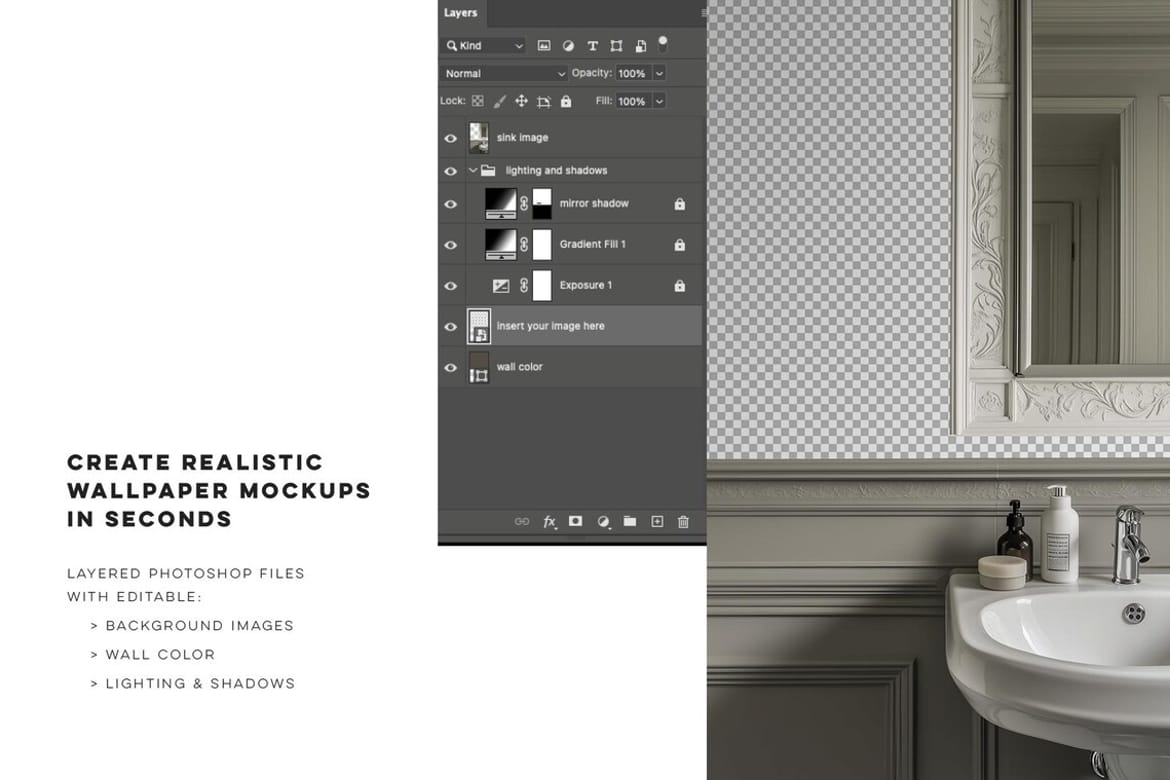Click the sink image layer thumbnail
Viewport: 1170px width, 780px height.
point(479,138)
